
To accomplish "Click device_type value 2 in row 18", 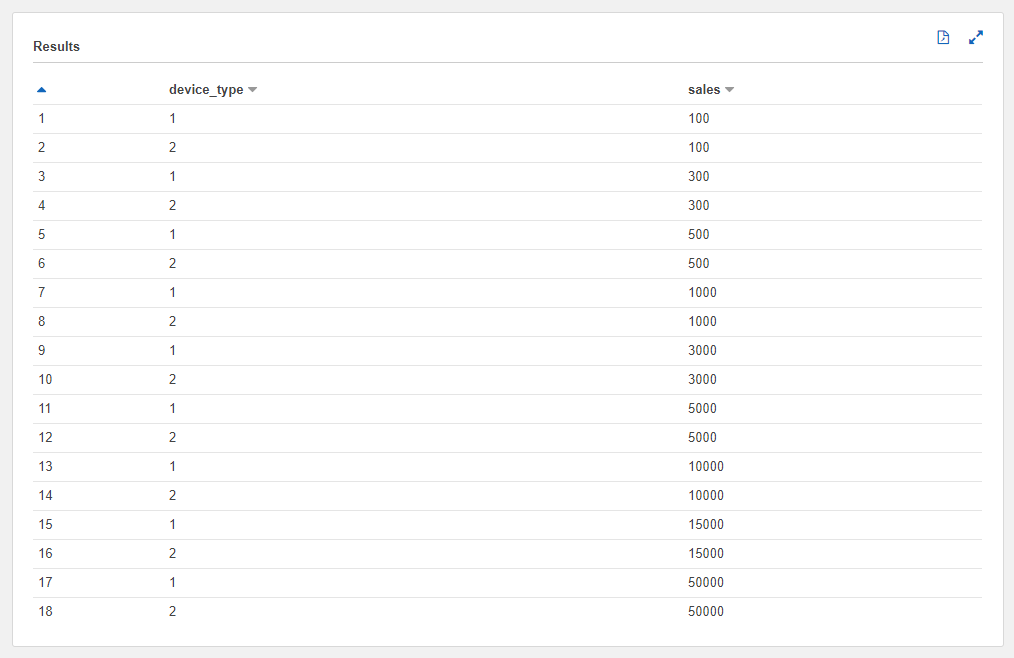I will pos(173,611).
